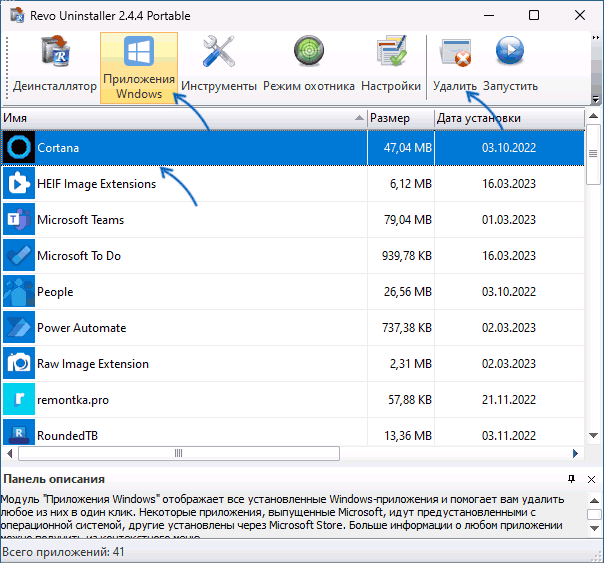The image size is (604, 563).
Task: Click status text Всего приложений: 41
Action: pos(64,552)
